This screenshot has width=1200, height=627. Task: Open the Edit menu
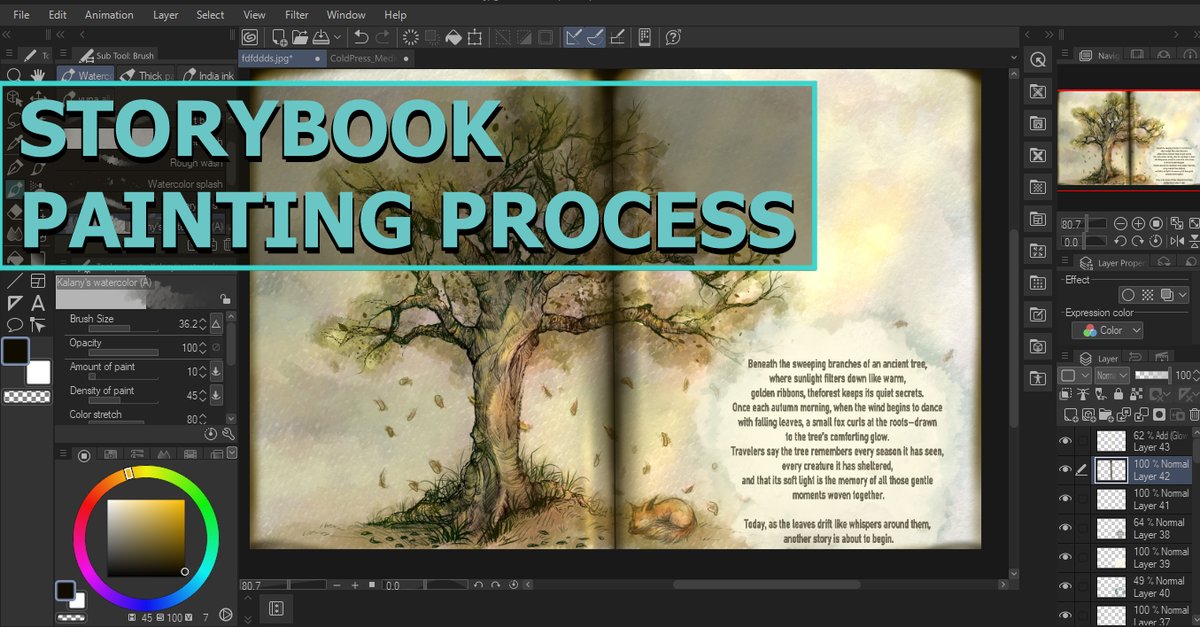click(x=58, y=15)
